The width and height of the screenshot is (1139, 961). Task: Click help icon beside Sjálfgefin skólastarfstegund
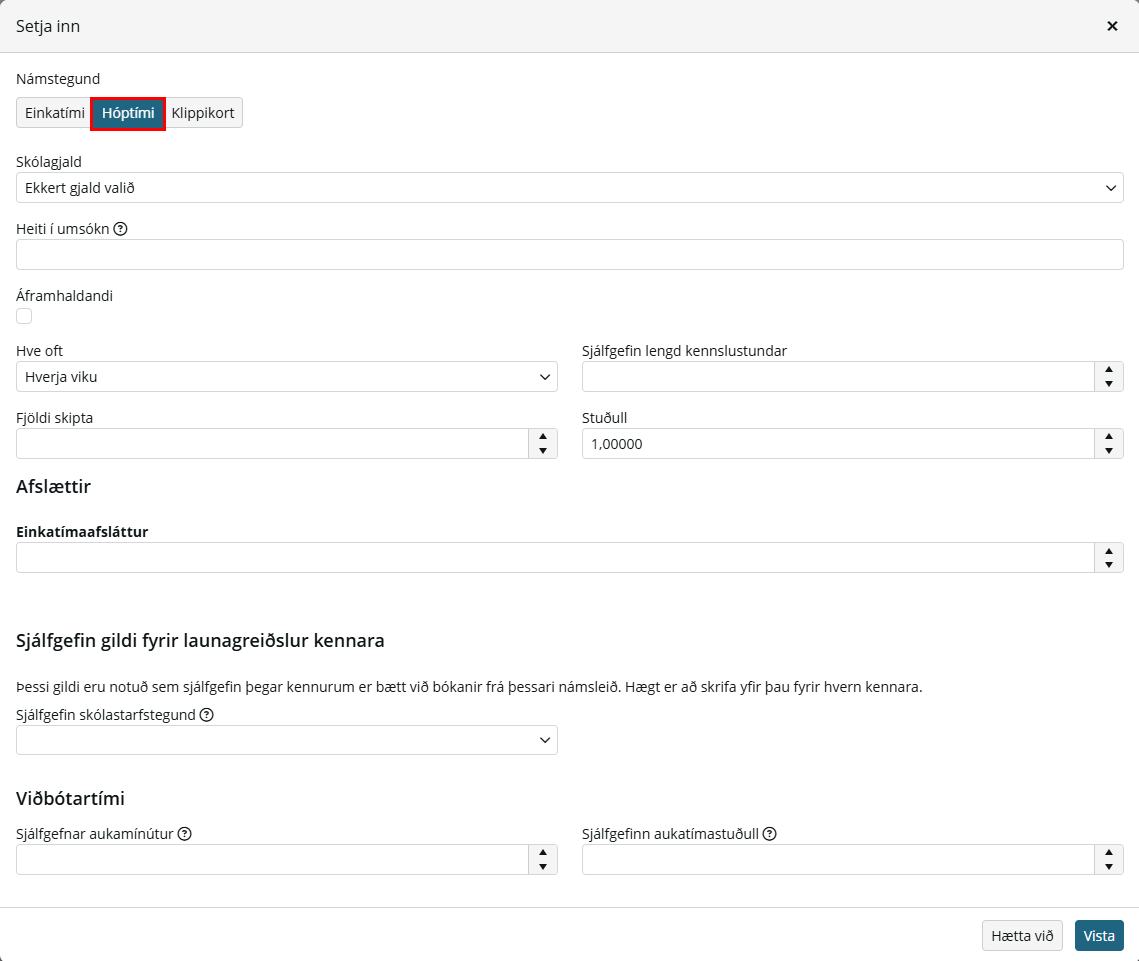point(207,715)
